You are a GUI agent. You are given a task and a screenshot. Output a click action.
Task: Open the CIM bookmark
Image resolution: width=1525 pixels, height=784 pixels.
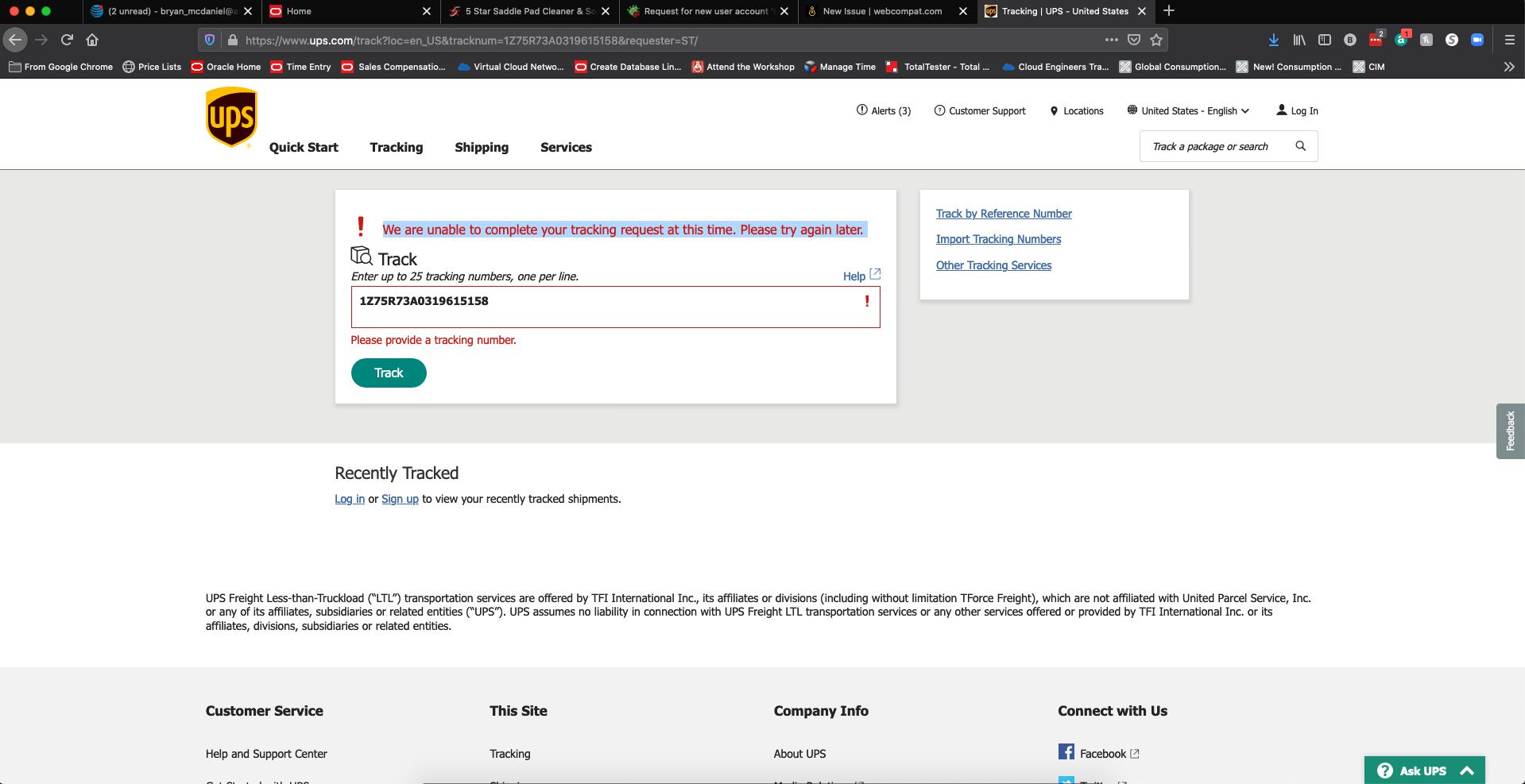click(x=1369, y=67)
